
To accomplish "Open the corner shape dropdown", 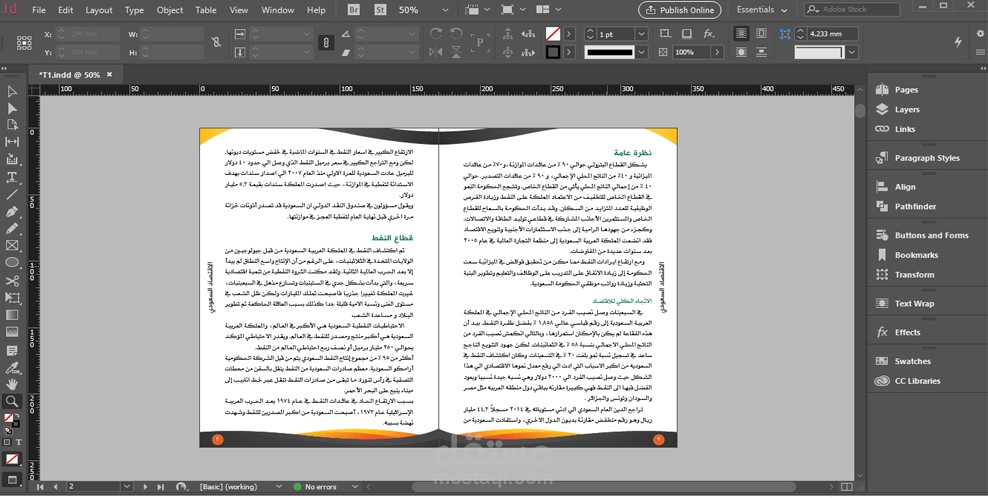I will tap(852, 52).
